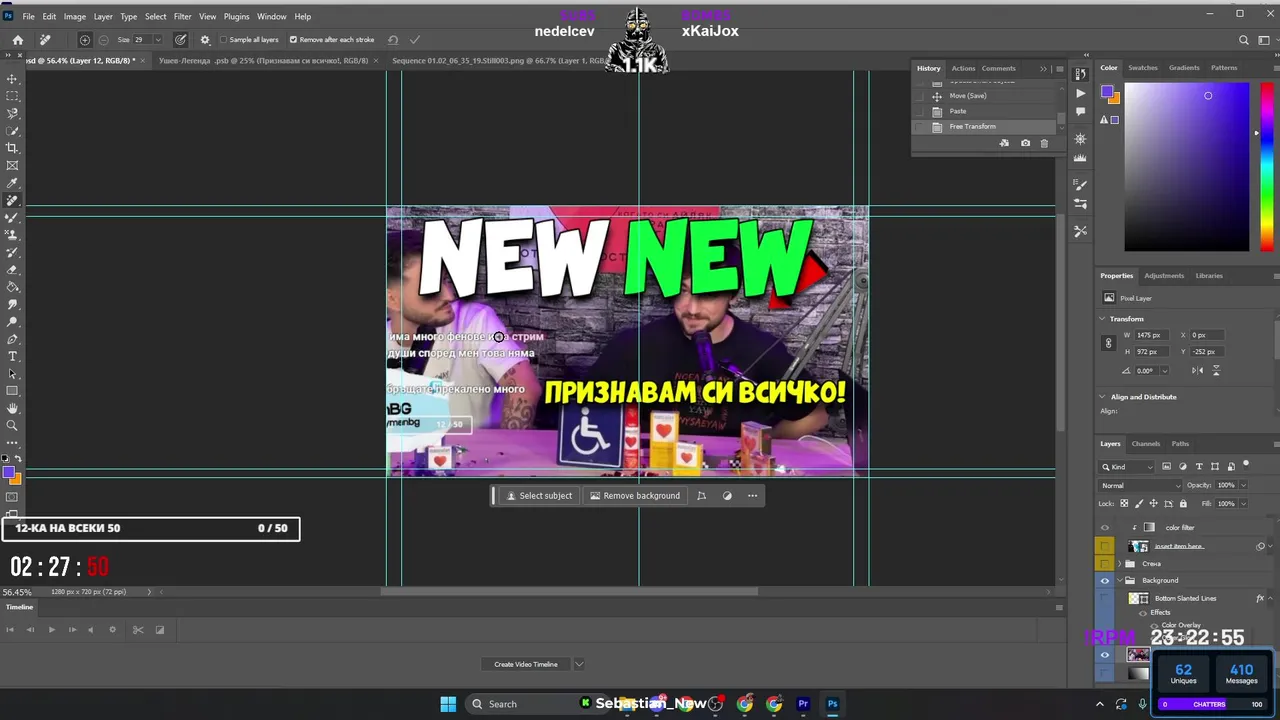Image resolution: width=1280 pixels, height=720 pixels.
Task: Select the Hand tool
Action: (12, 408)
